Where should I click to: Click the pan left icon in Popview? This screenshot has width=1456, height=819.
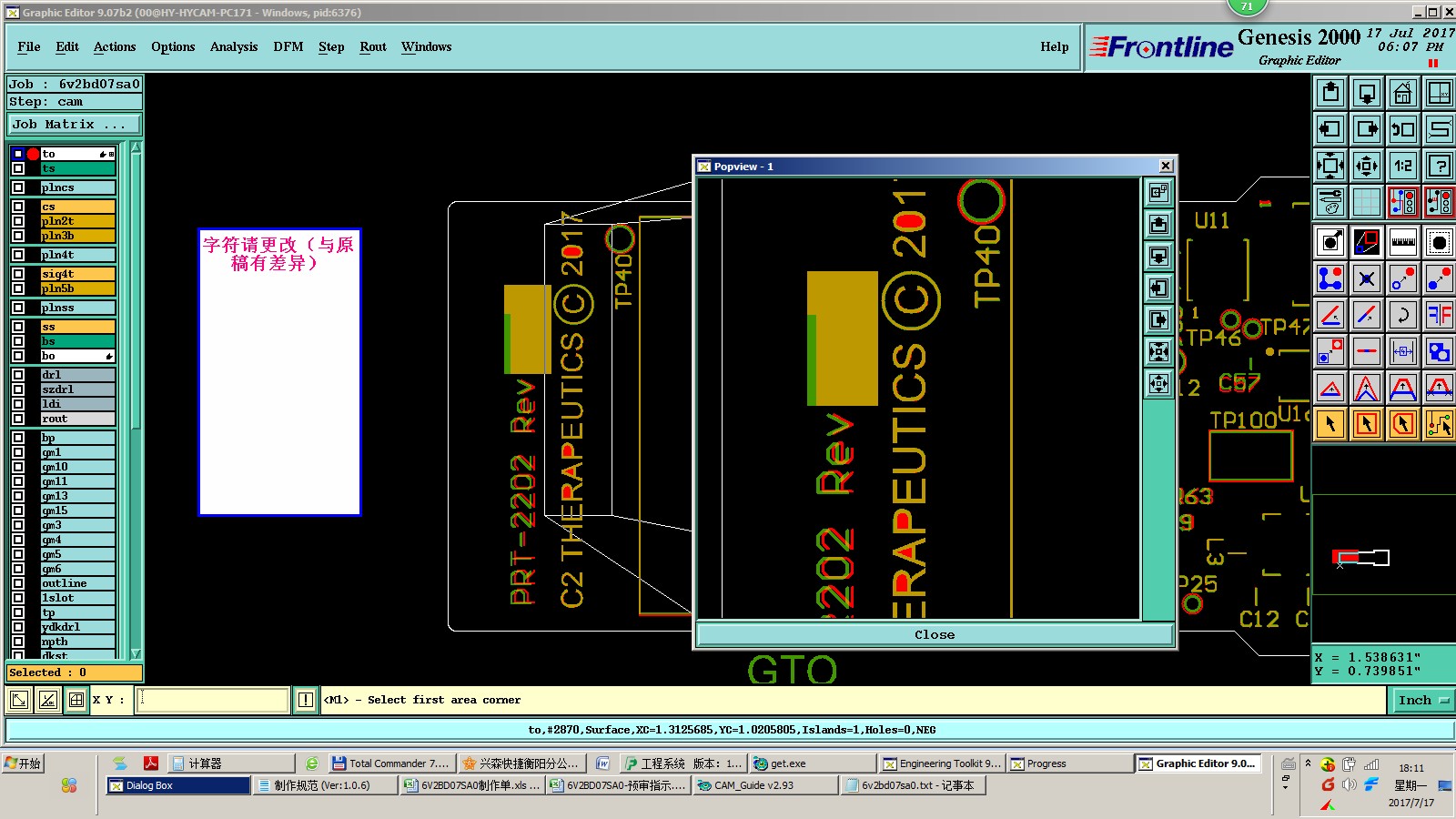[1158, 288]
